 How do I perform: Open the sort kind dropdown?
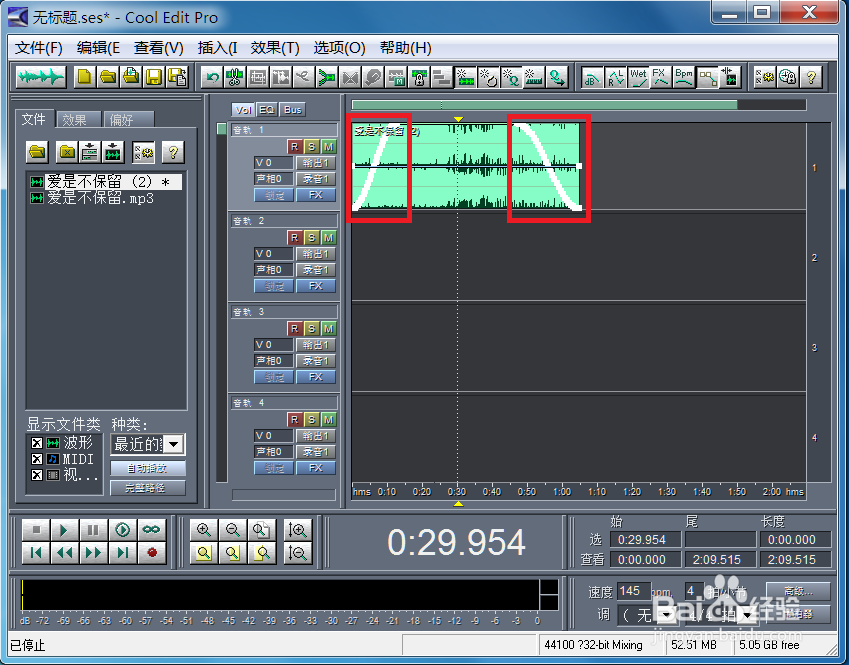pos(173,445)
